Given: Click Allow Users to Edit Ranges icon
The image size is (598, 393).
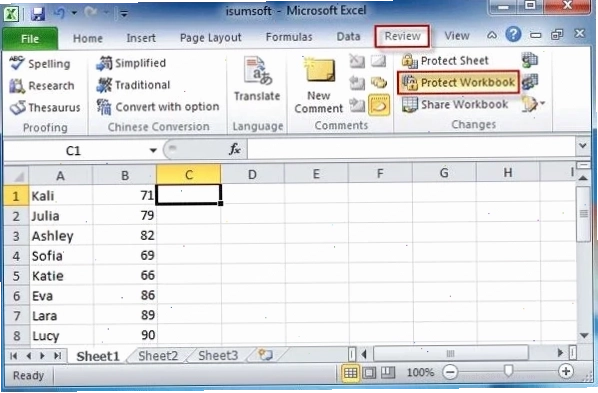Looking at the screenshot, I should [530, 82].
